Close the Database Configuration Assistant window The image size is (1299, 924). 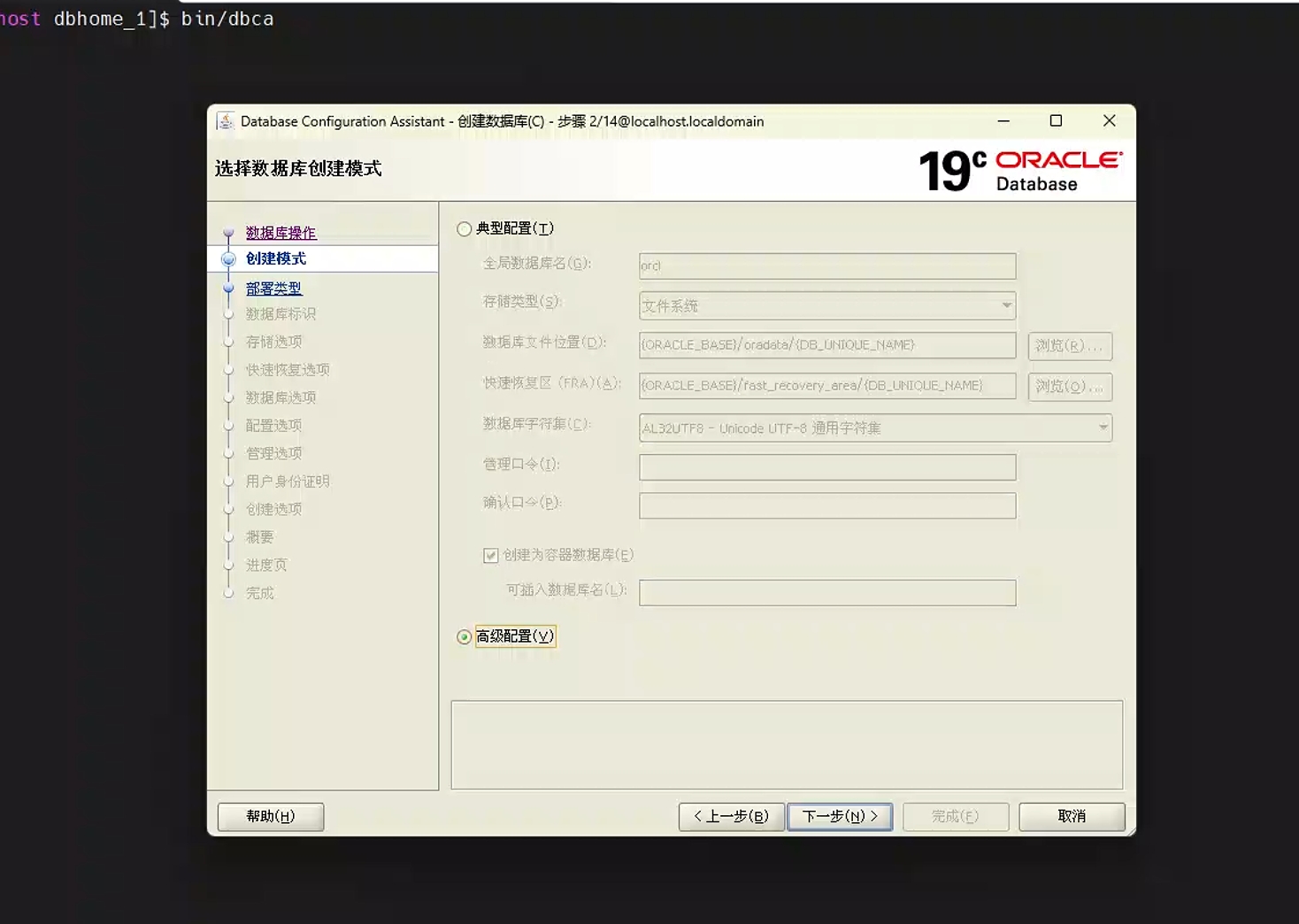tap(1109, 121)
